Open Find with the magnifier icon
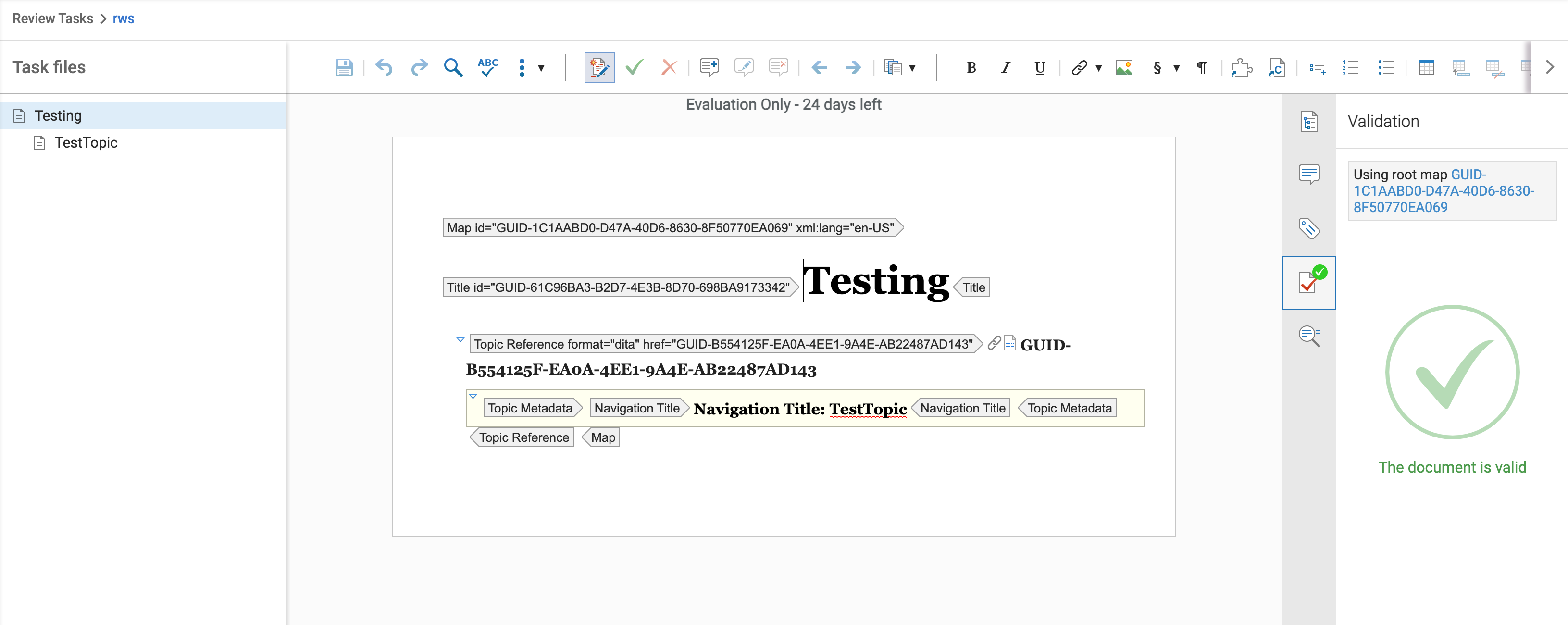 tap(453, 68)
